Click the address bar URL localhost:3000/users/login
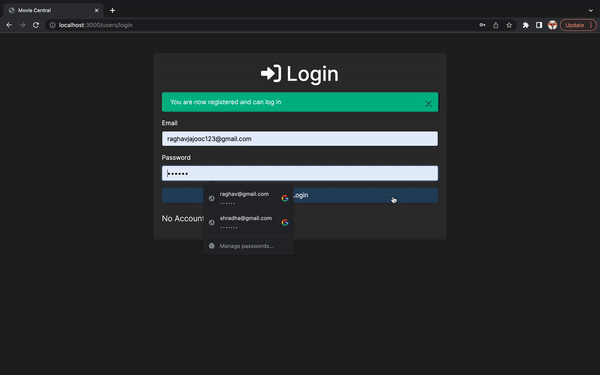This screenshot has width=600, height=375. (96, 25)
